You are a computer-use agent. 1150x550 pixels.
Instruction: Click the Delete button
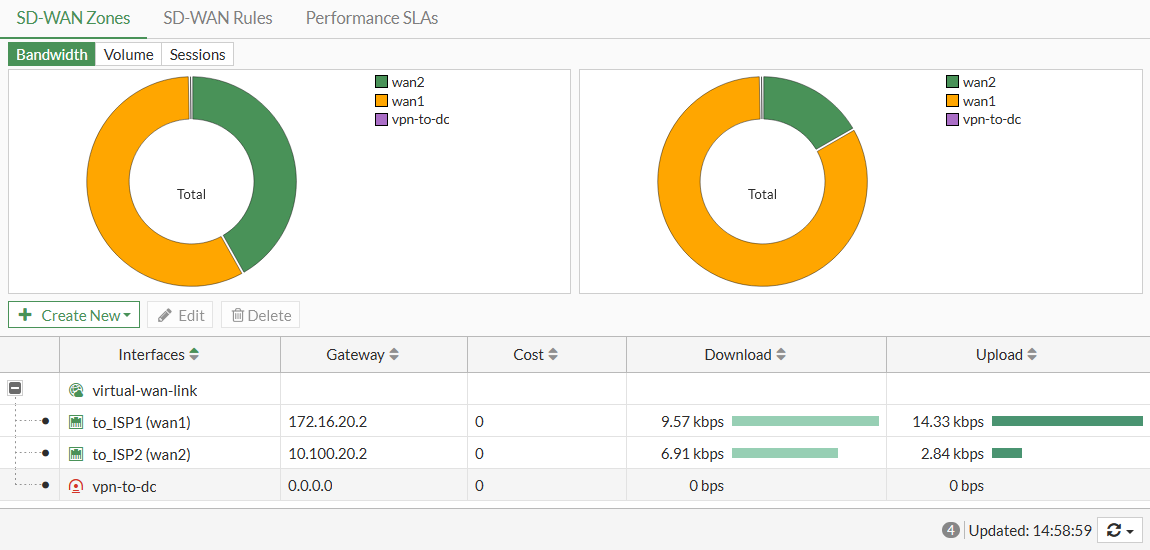[x=260, y=315]
